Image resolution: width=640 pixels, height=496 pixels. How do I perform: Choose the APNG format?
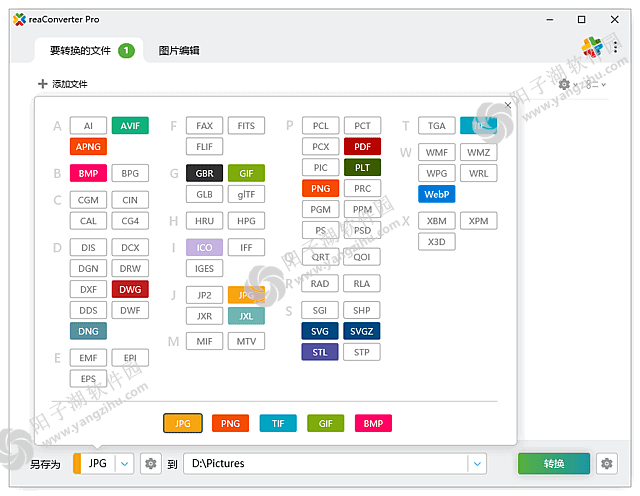point(88,147)
